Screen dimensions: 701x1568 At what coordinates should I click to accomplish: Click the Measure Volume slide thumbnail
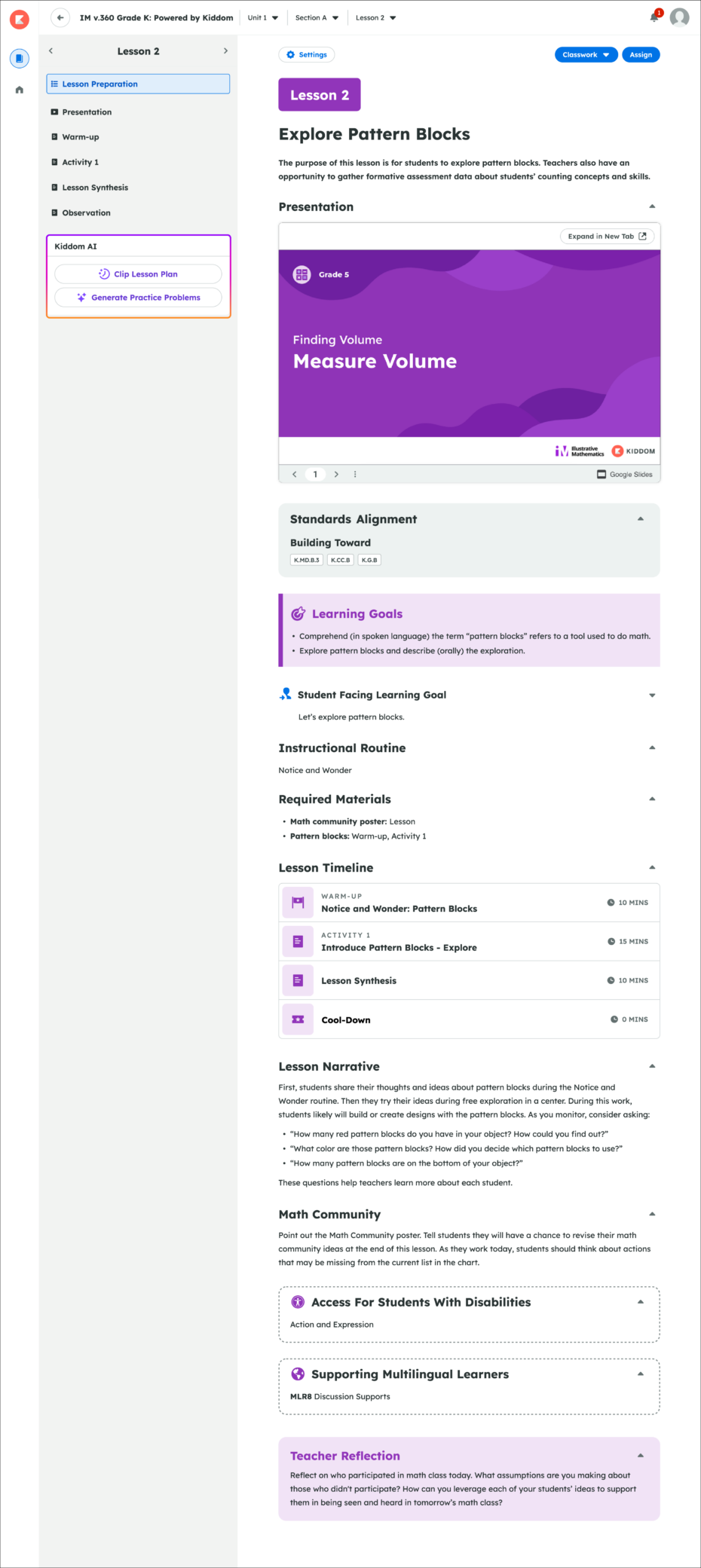click(x=470, y=344)
